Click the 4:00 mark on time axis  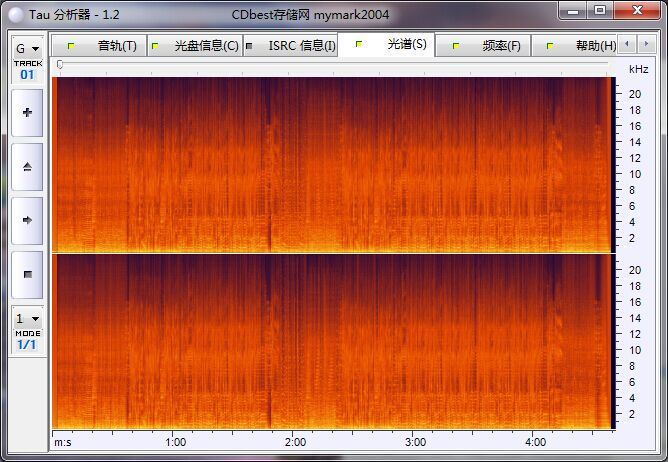pyautogui.click(x=536, y=442)
